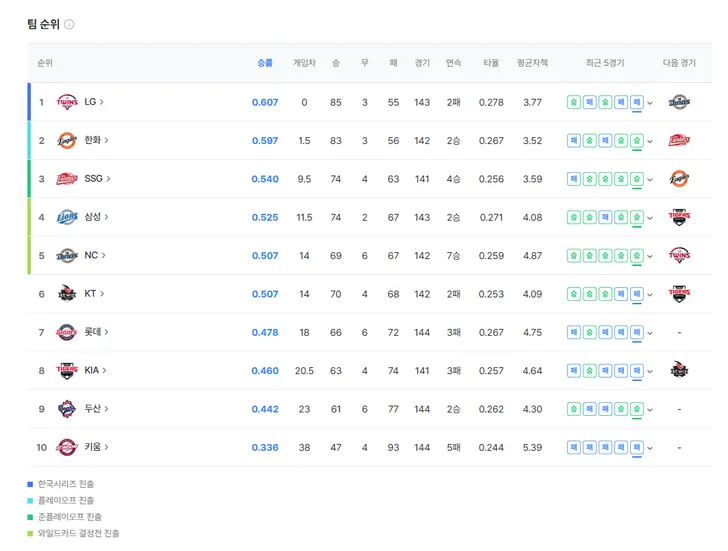Click the latest recent-game result icon for 한화
Image resolution: width=728 pixels, height=551 pixels.
click(x=637, y=140)
